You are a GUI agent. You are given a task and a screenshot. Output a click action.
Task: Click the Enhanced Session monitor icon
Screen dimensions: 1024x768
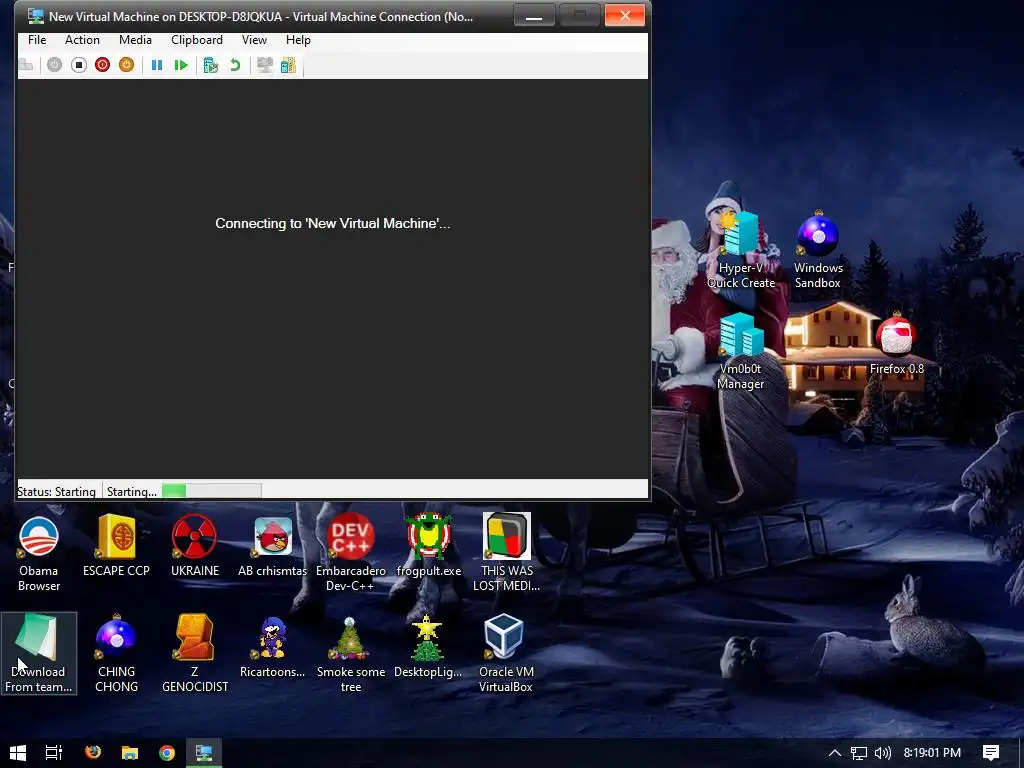click(x=264, y=65)
